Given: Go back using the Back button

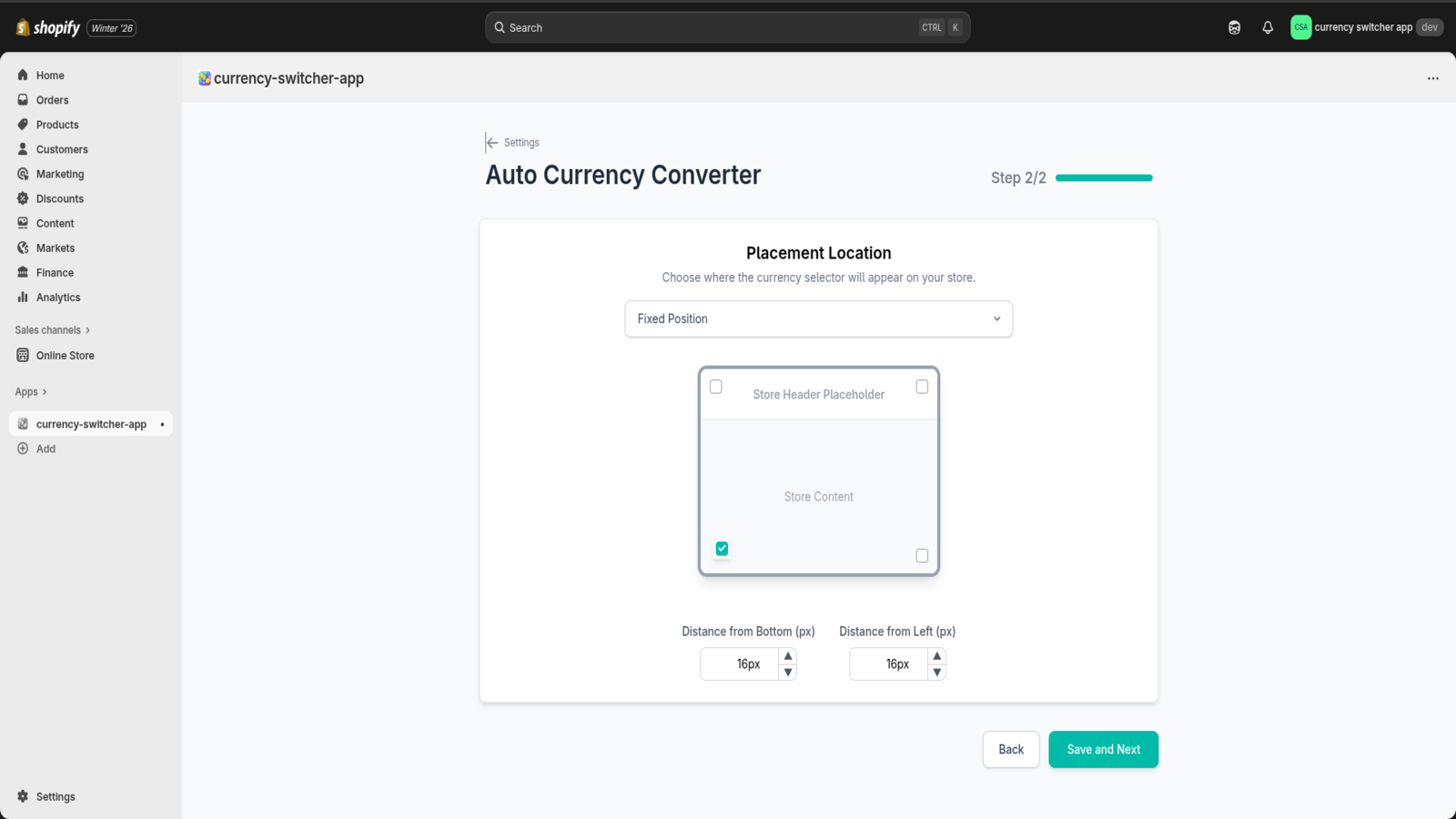Looking at the screenshot, I should [x=1010, y=749].
